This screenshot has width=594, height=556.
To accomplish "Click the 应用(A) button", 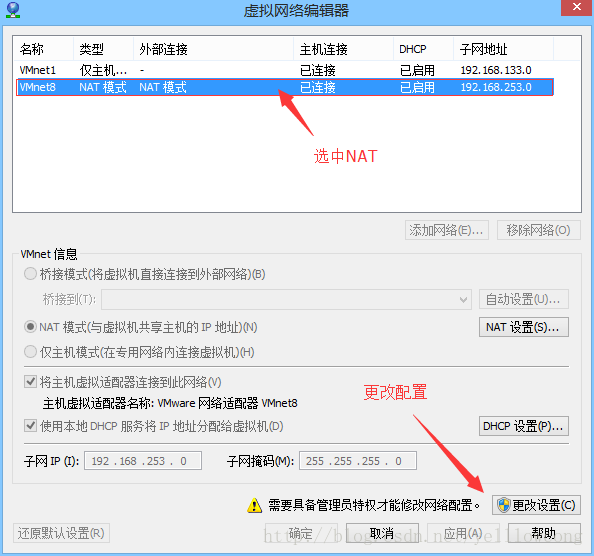I will [463, 533].
